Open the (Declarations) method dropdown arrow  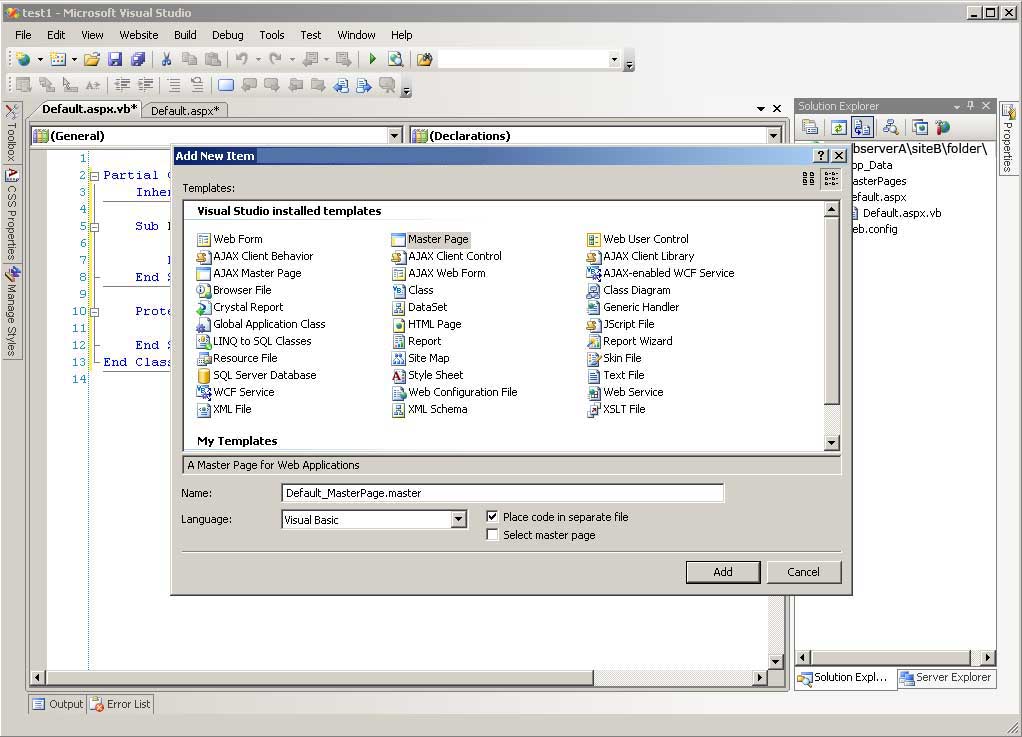(773, 136)
